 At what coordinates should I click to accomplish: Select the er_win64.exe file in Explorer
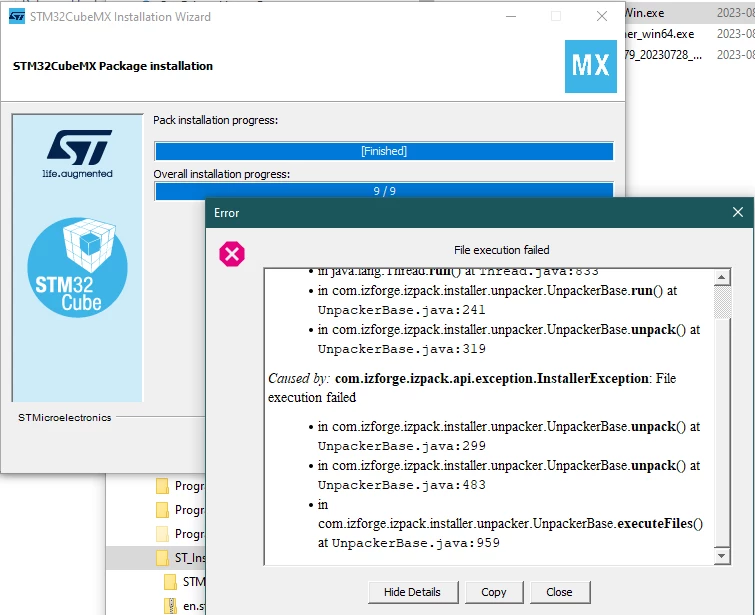tap(659, 34)
